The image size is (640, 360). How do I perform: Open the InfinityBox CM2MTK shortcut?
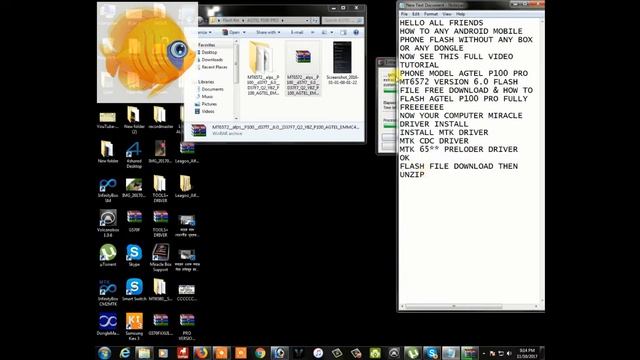point(108,292)
